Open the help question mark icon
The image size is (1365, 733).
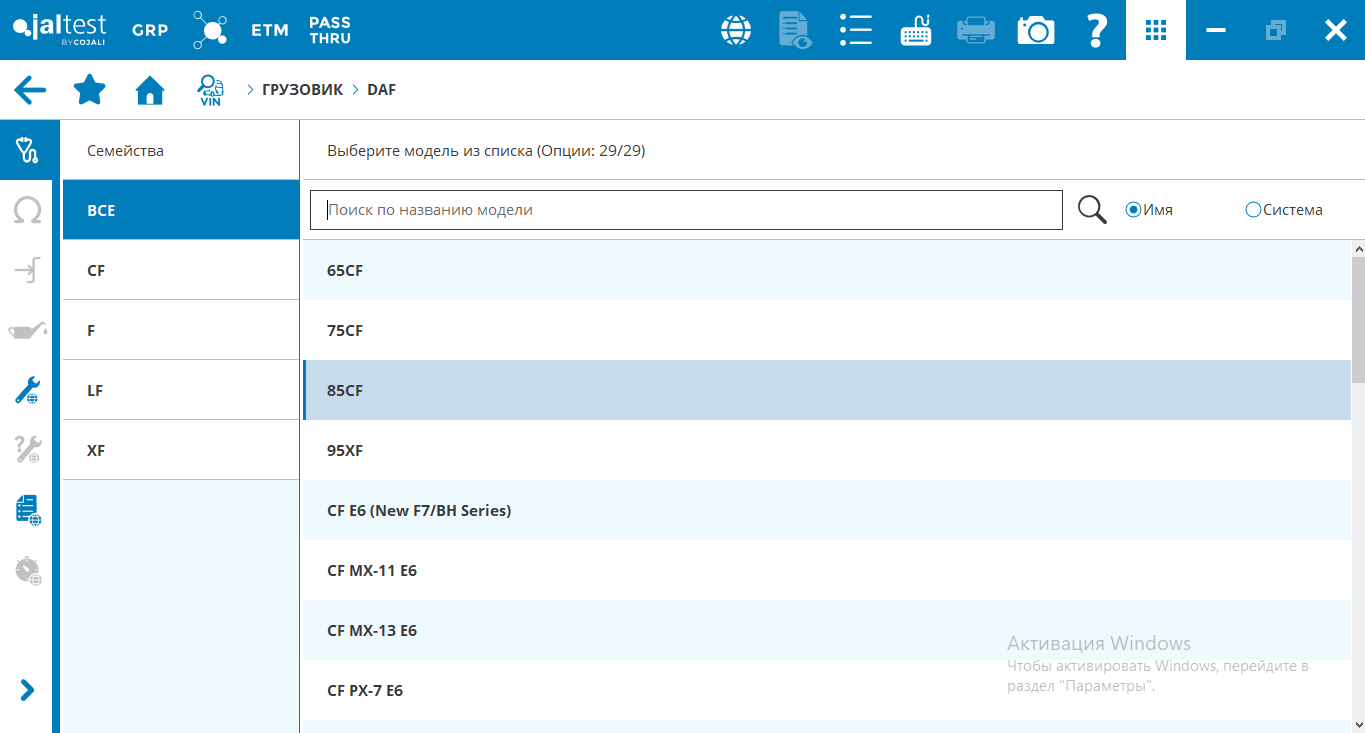pyautogui.click(x=1097, y=30)
